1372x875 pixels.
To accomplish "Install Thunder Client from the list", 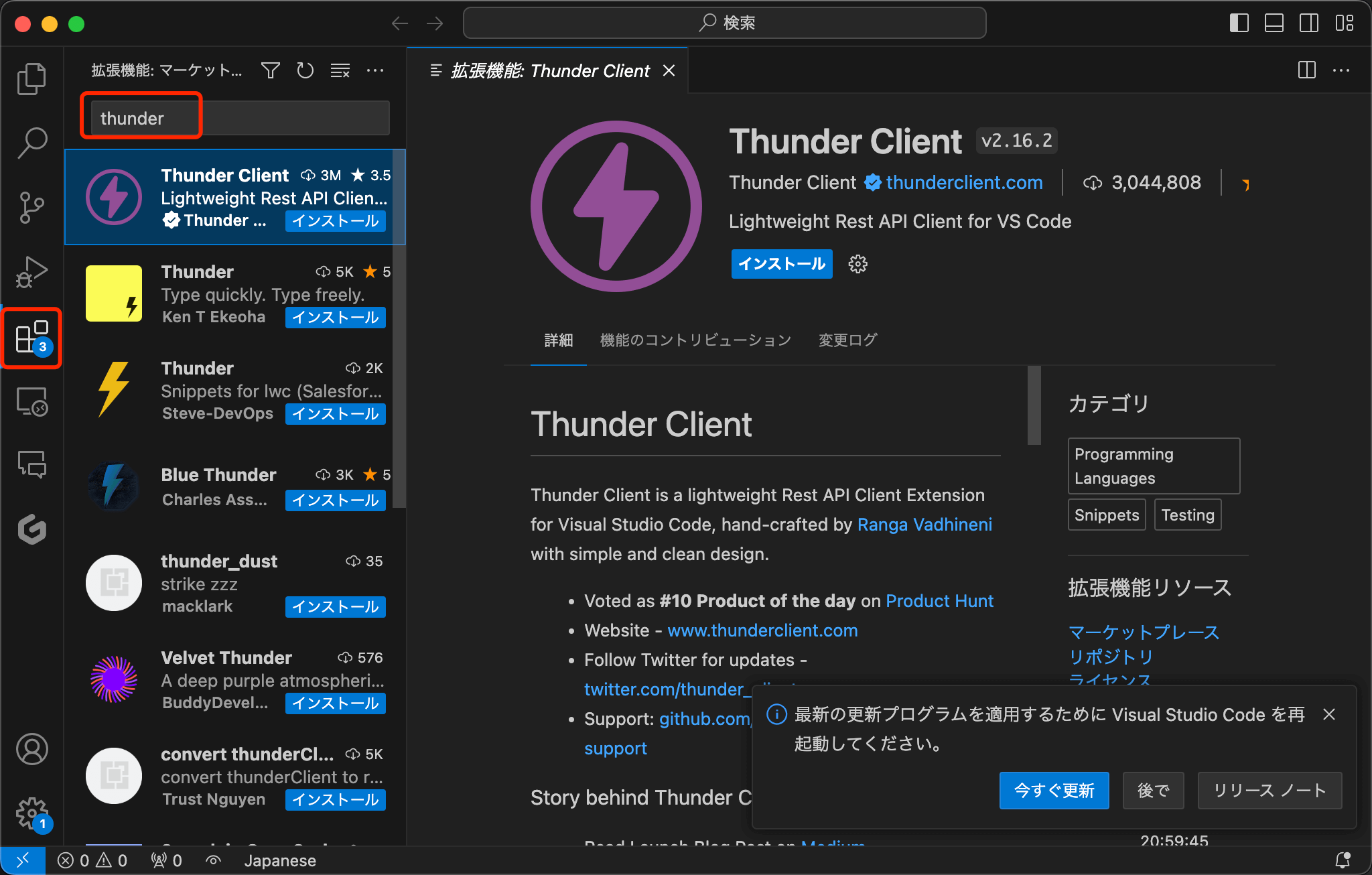I will click(335, 221).
